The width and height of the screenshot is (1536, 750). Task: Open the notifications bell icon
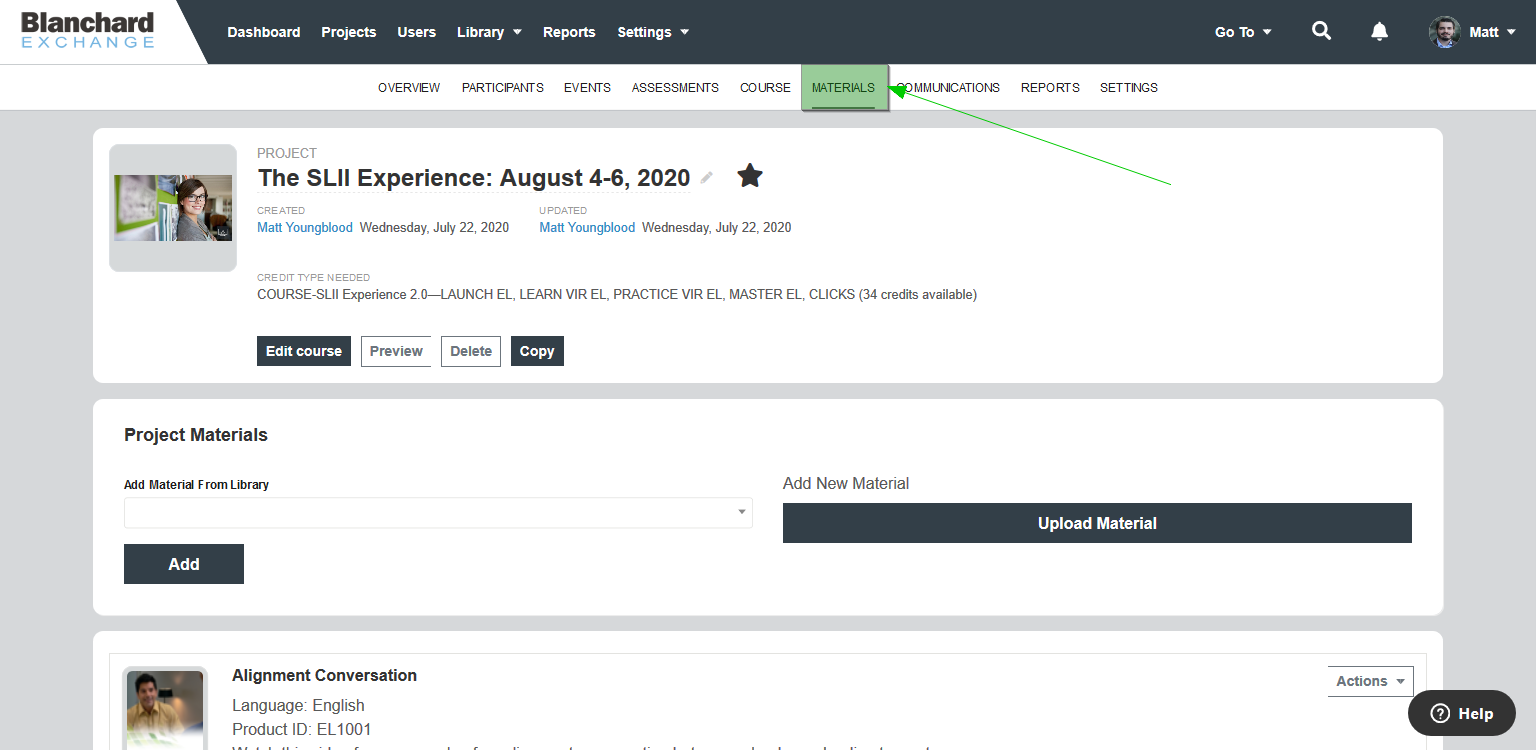pyautogui.click(x=1379, y=31)
